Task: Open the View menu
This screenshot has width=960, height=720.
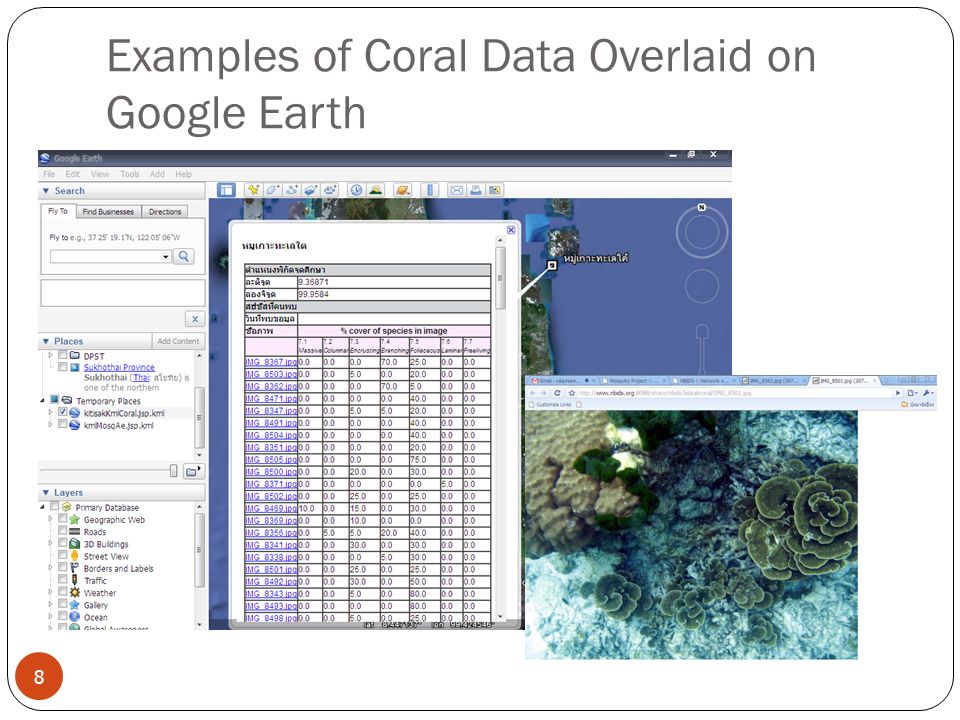Action: coord(100,174)
